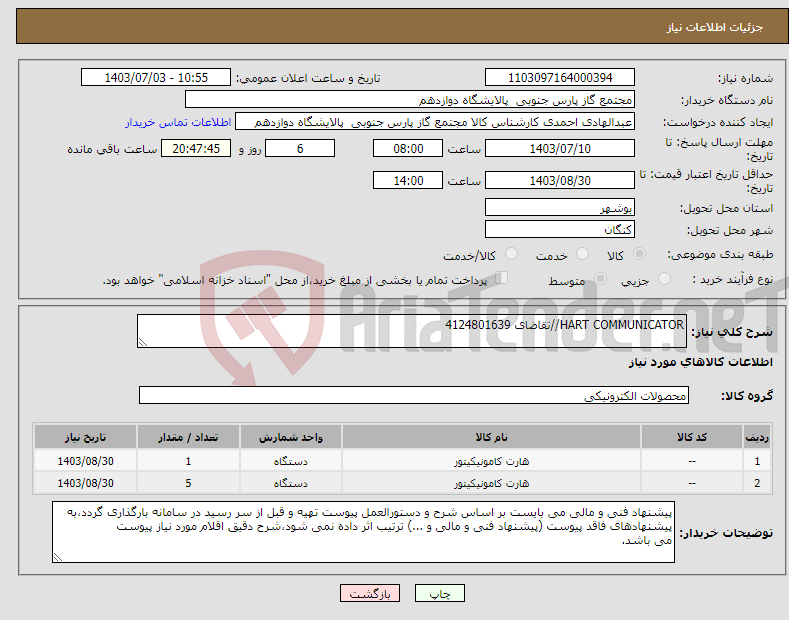Click the quantity 5 cell in row 2
This screenshot has height=620, width=789.
[x=188, y=483]
